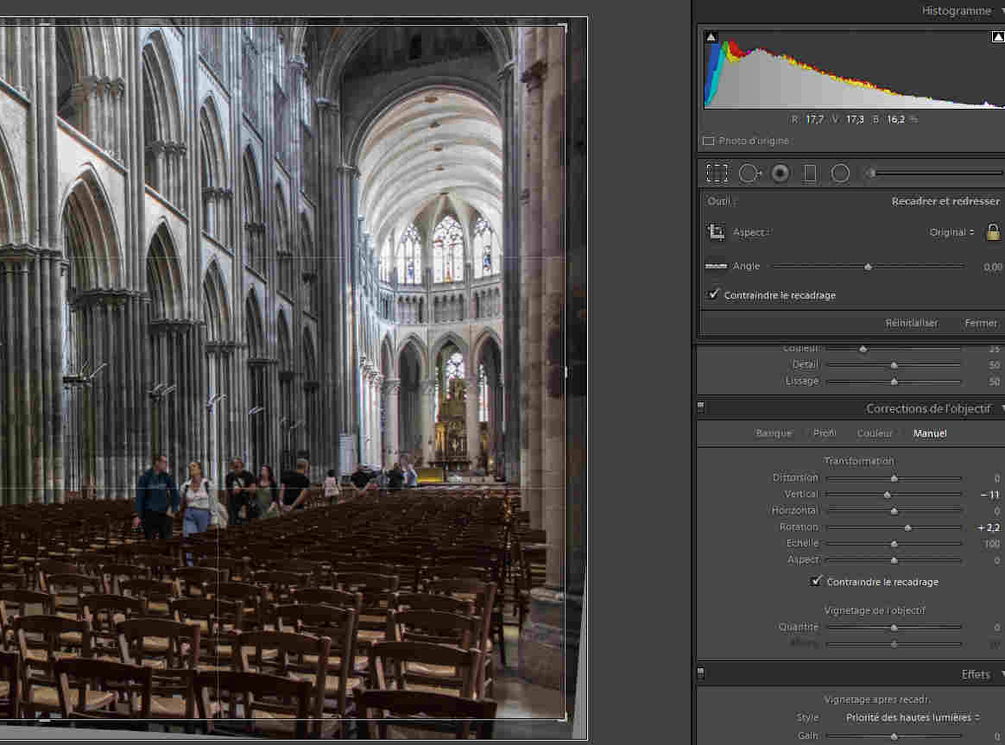Select the Radial Filter tool icon
This screenshot has width=1005, height=745.
(x=840, y=173)
